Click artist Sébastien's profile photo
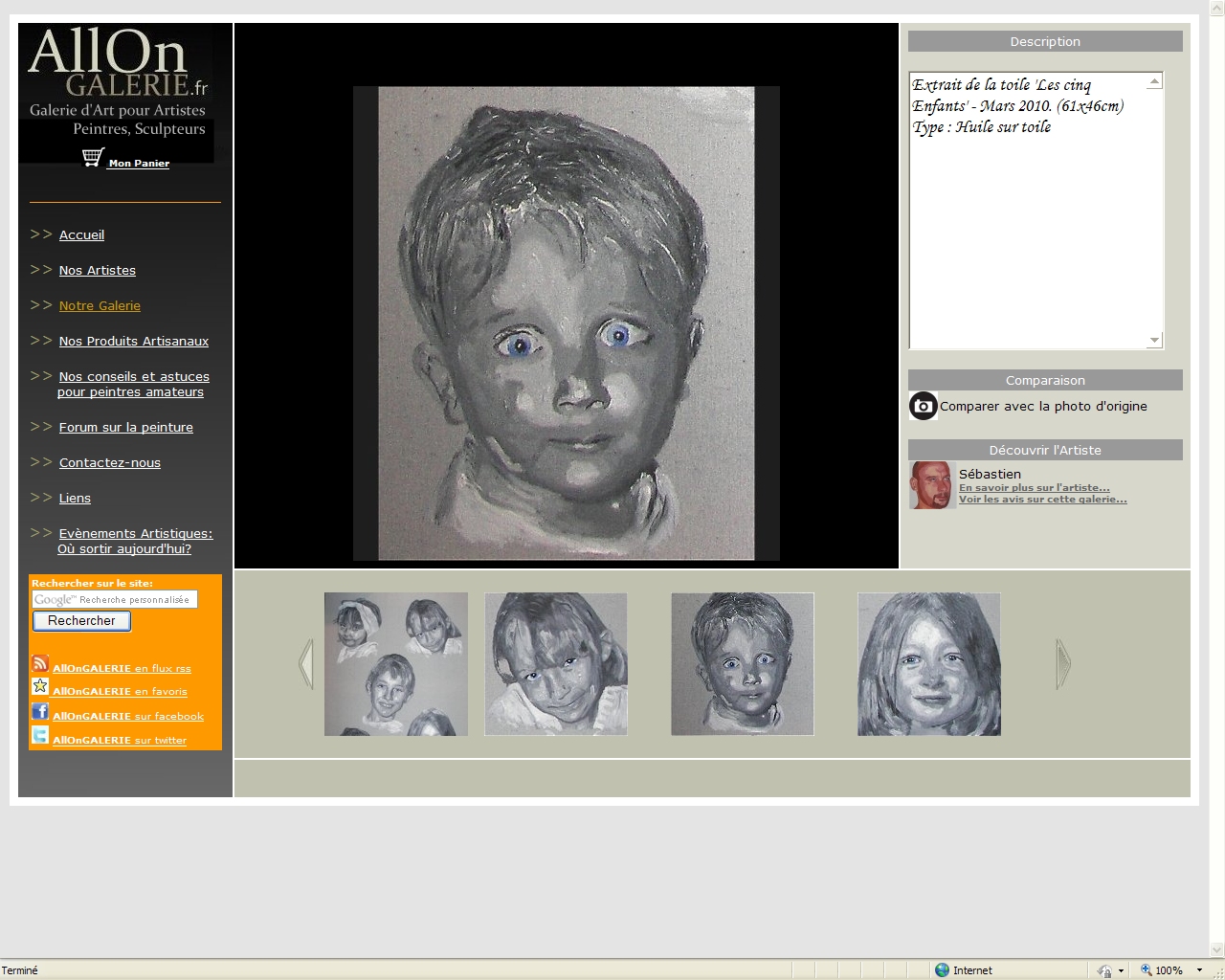The height and width of the screenshot is (980, 1225). pos(930,485)
